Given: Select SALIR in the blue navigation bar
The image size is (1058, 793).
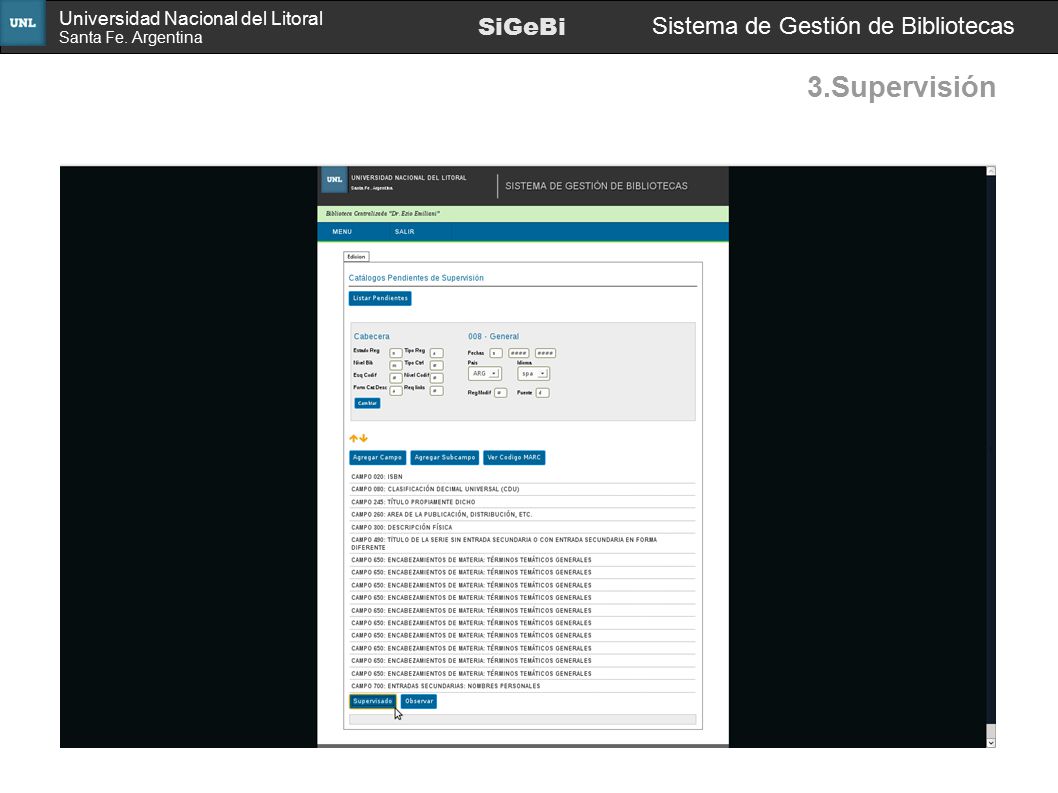Looking at the screenshot, I should (404, 231).
